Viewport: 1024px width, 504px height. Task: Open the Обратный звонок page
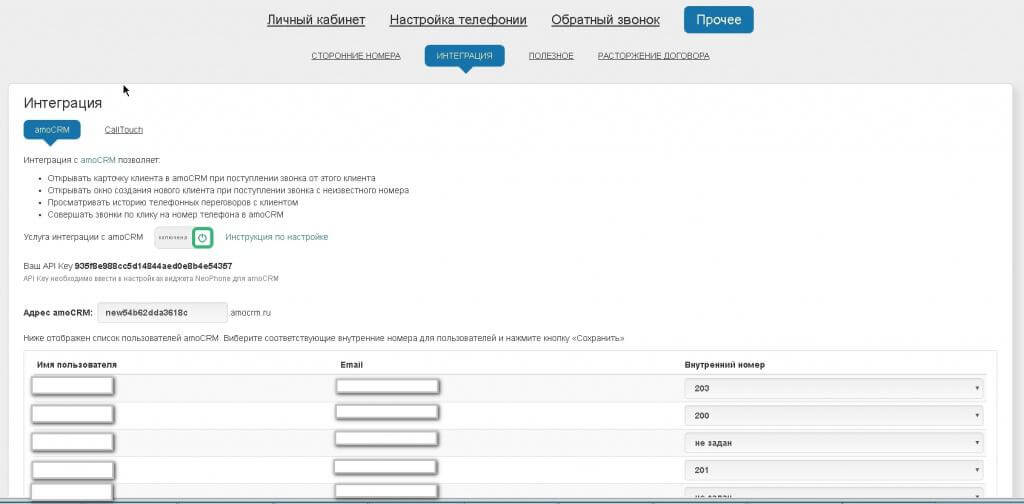(605, 20)
